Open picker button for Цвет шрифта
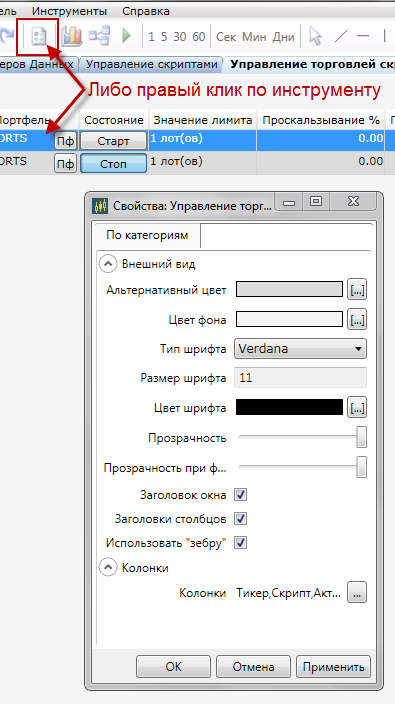This screenshot has height=704, width=395. tap(357, 408)
